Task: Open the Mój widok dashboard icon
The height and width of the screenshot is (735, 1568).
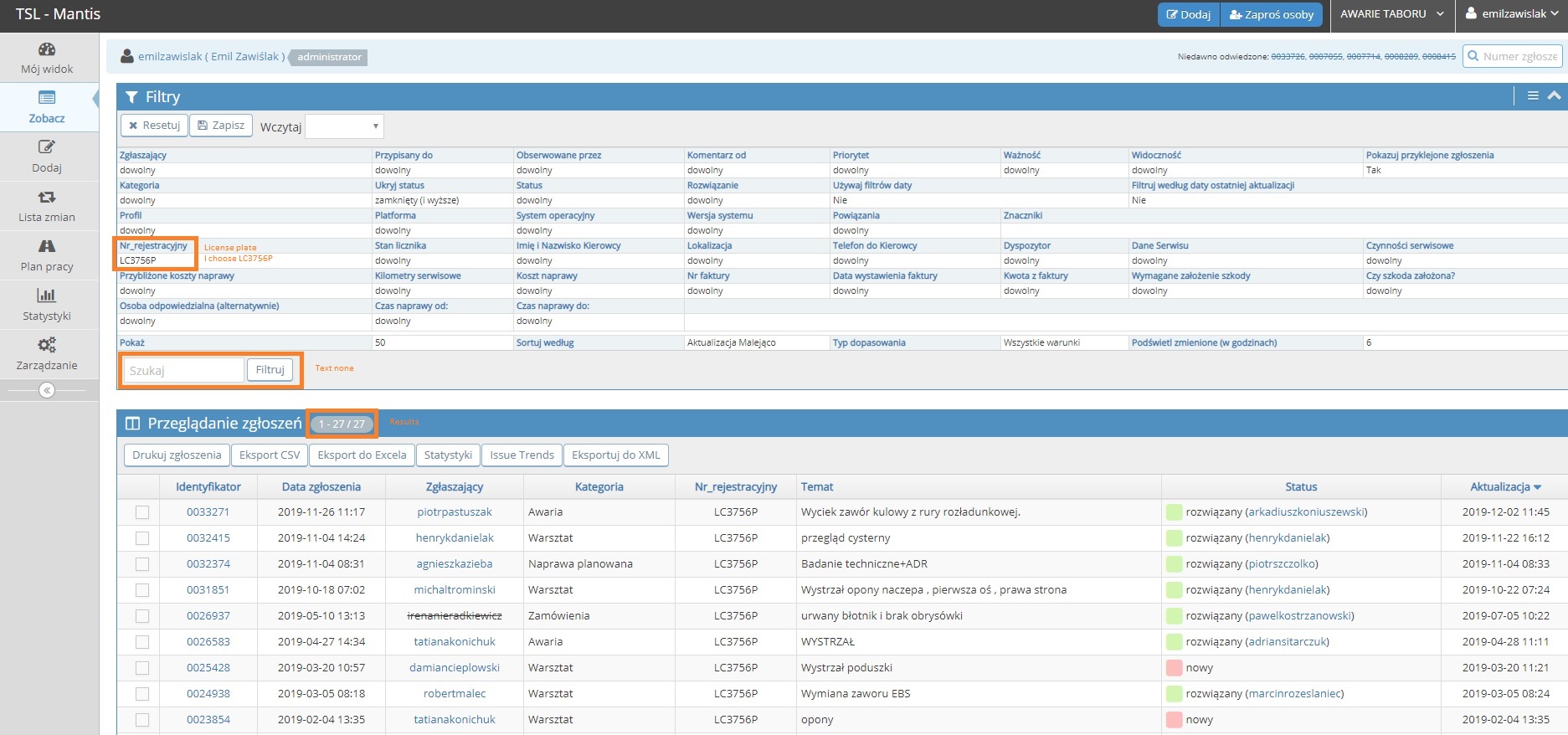Action: (47, 49)
